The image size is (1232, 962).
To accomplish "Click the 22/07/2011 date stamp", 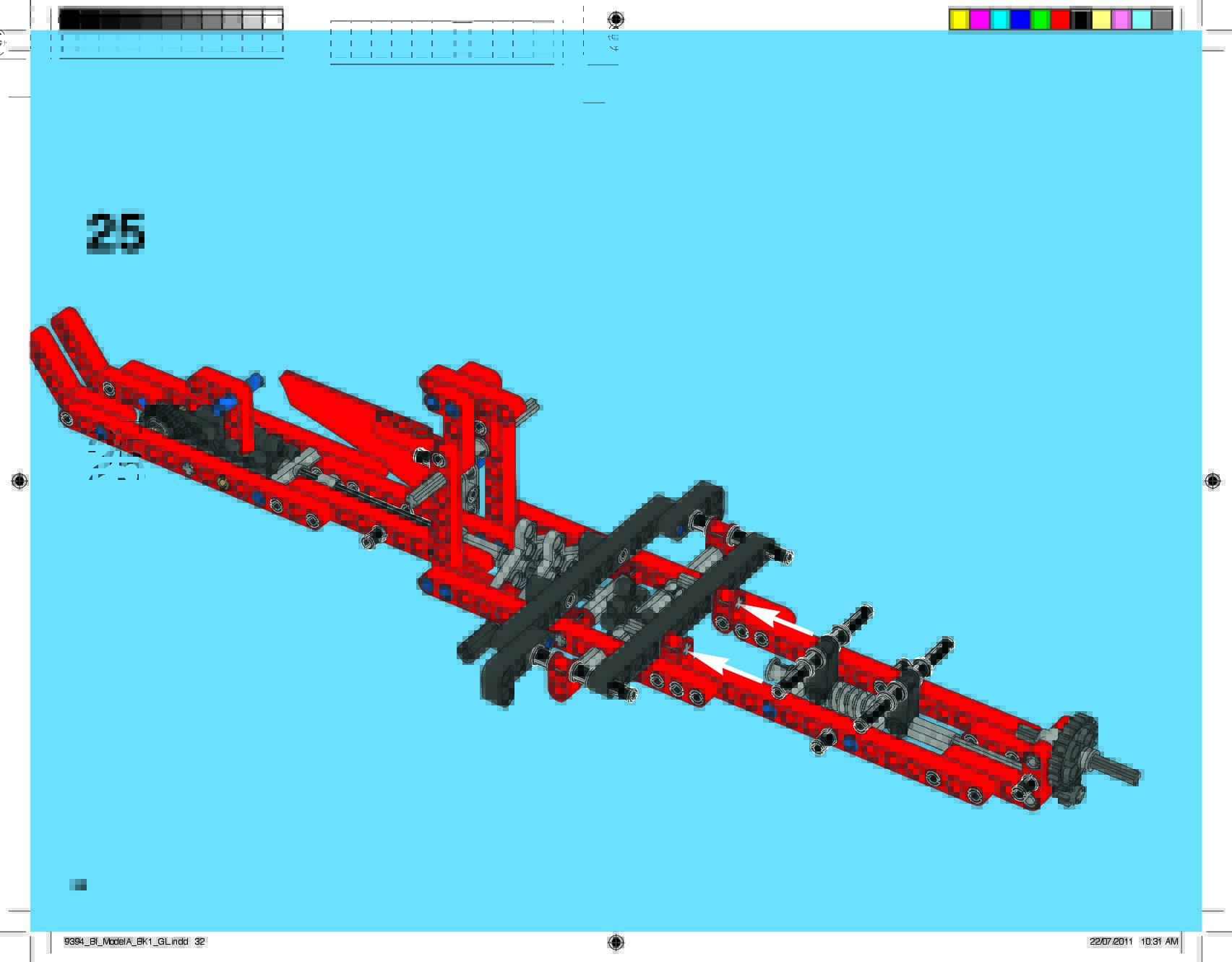I will point(1111,941).
